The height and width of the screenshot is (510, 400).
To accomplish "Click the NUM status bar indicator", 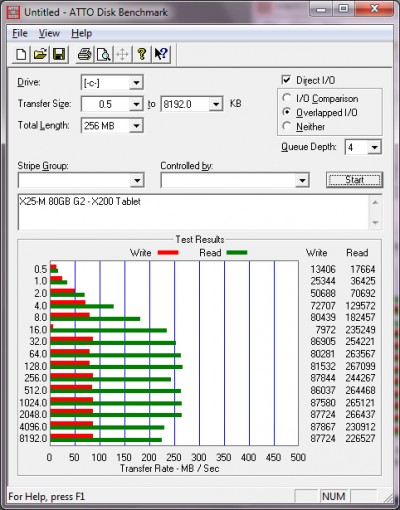I will pyautogui.click(x=334, y=496).
